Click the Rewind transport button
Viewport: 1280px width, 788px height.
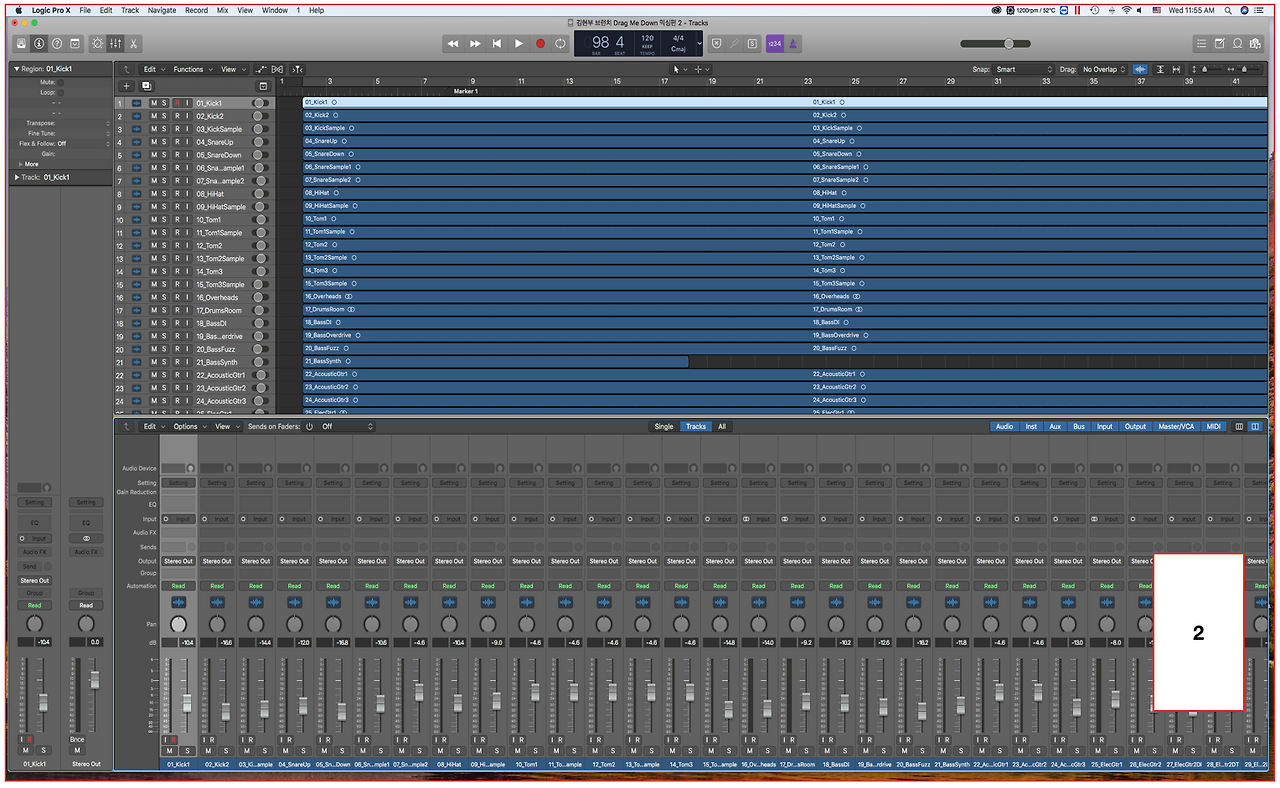453,43
